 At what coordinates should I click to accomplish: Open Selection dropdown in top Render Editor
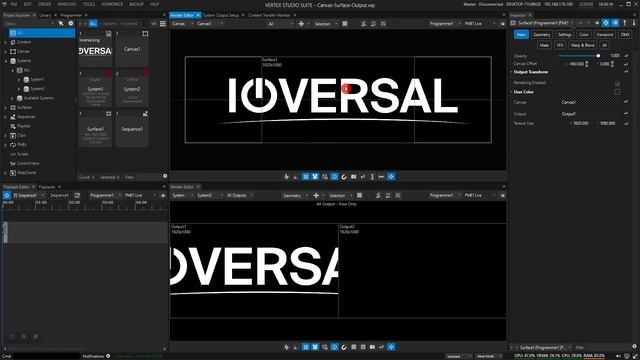click(325, 24)
